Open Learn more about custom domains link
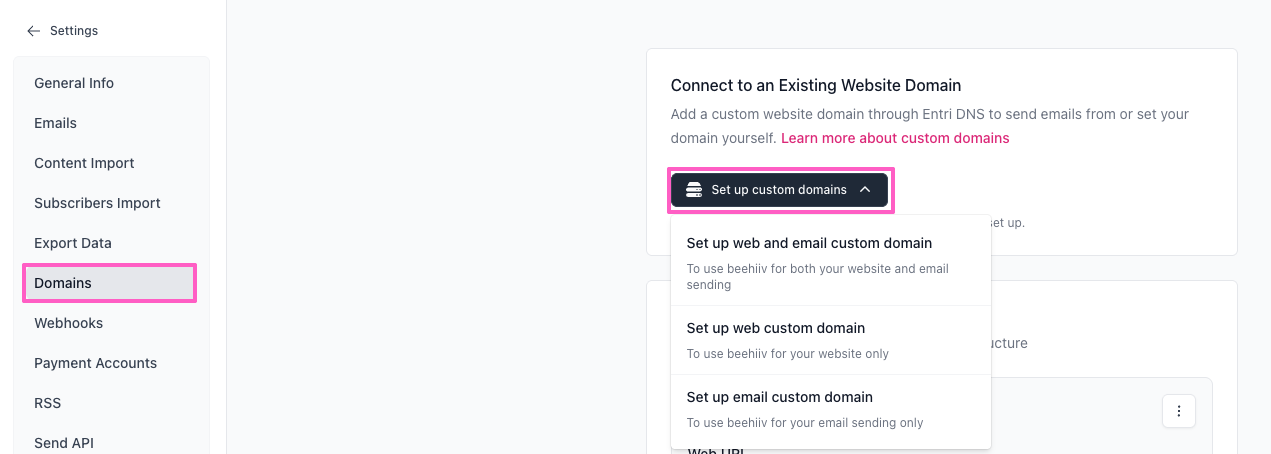This screenshot has width=1271, height=454. pyautogui.click(x=895, y=138)
